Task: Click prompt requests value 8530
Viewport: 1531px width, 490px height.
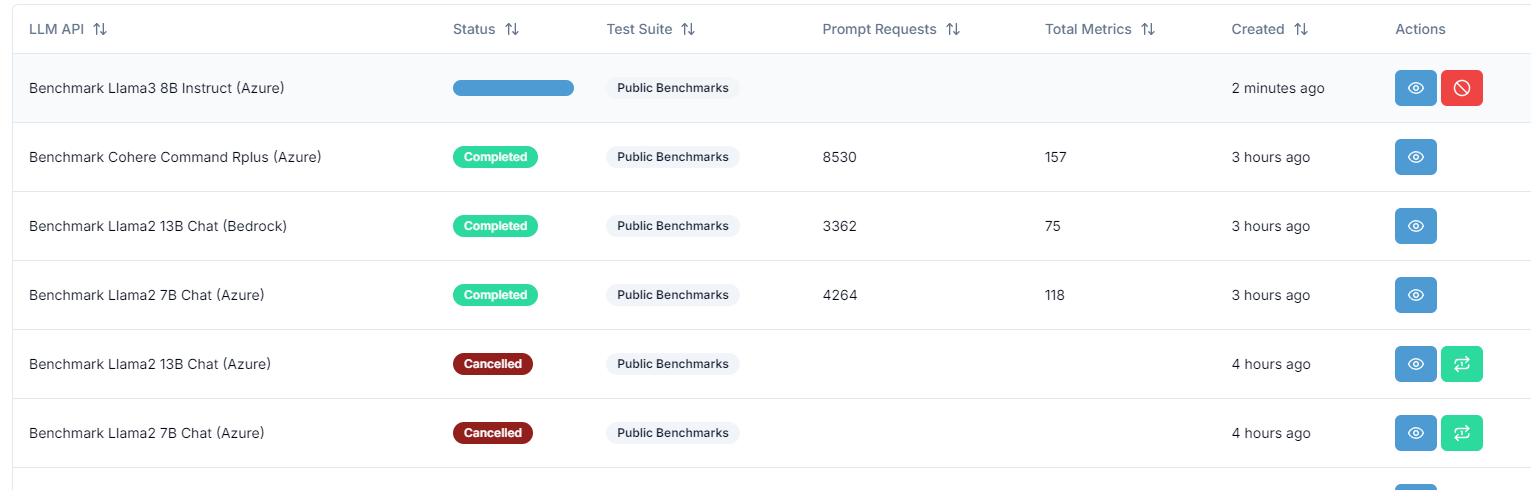Action: click(x=840, y=157)
